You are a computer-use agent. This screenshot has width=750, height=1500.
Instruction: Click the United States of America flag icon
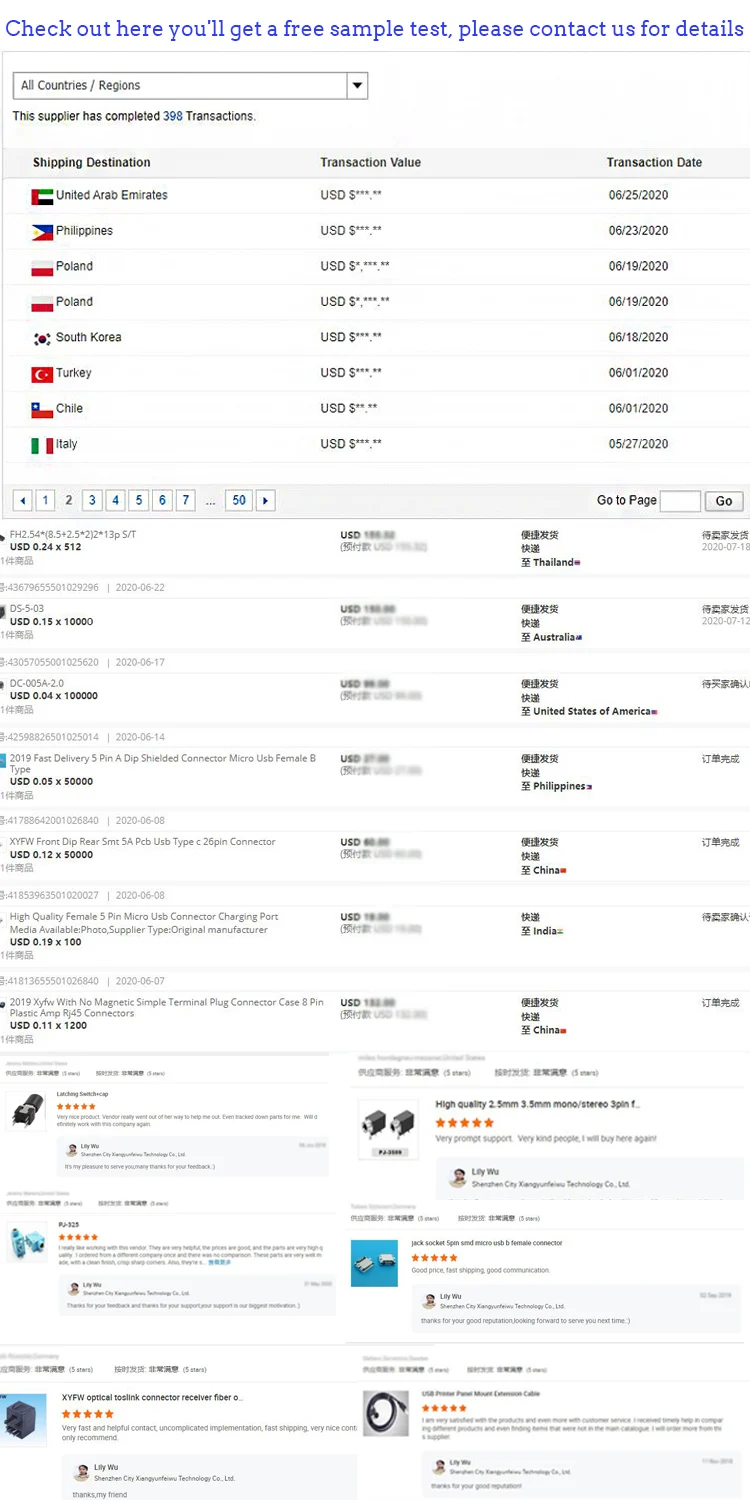(654, 712)
